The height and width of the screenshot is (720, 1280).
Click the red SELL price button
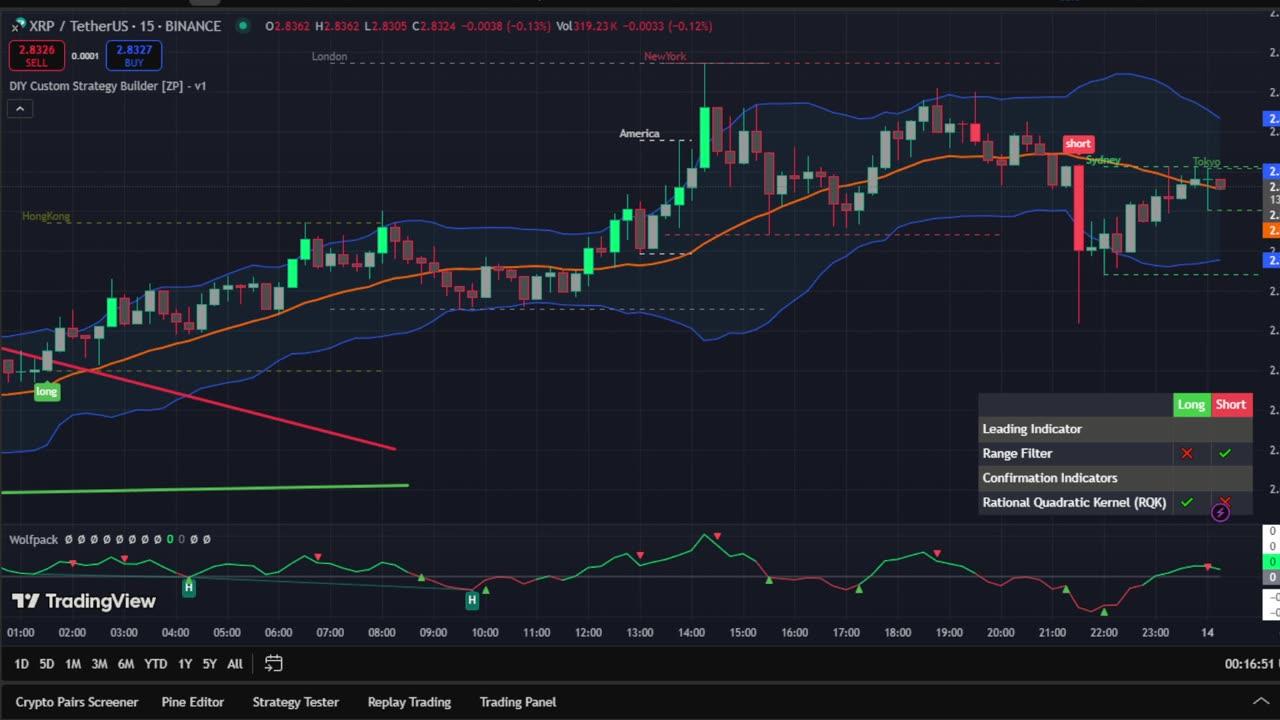click(36, 55)
